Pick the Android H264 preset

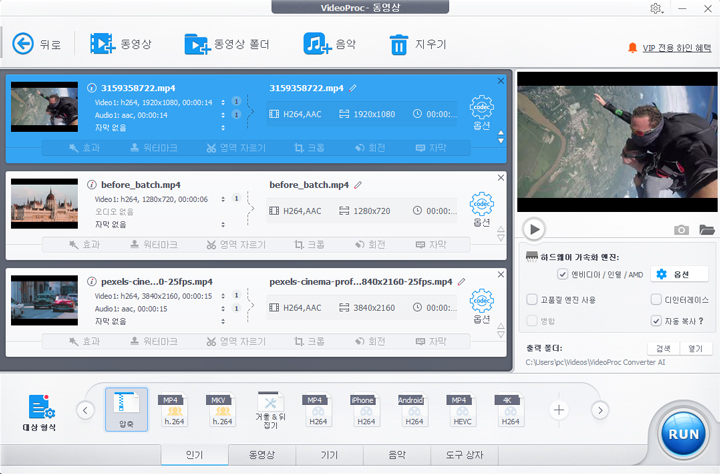point(414,410)
